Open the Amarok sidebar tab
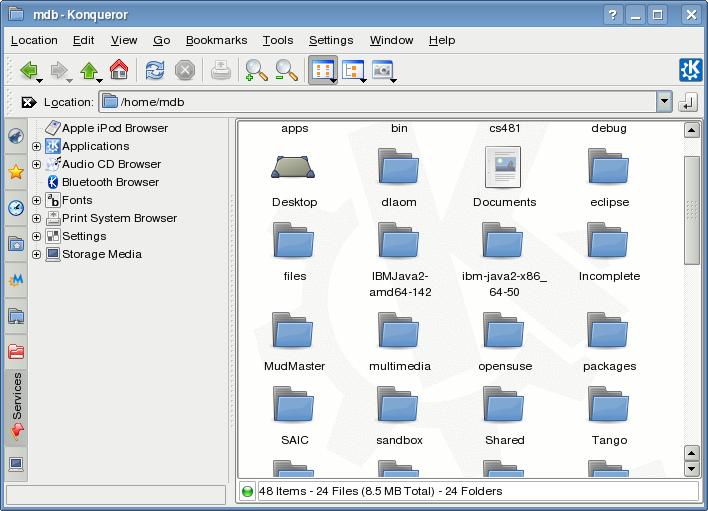 tap(16, 136)
